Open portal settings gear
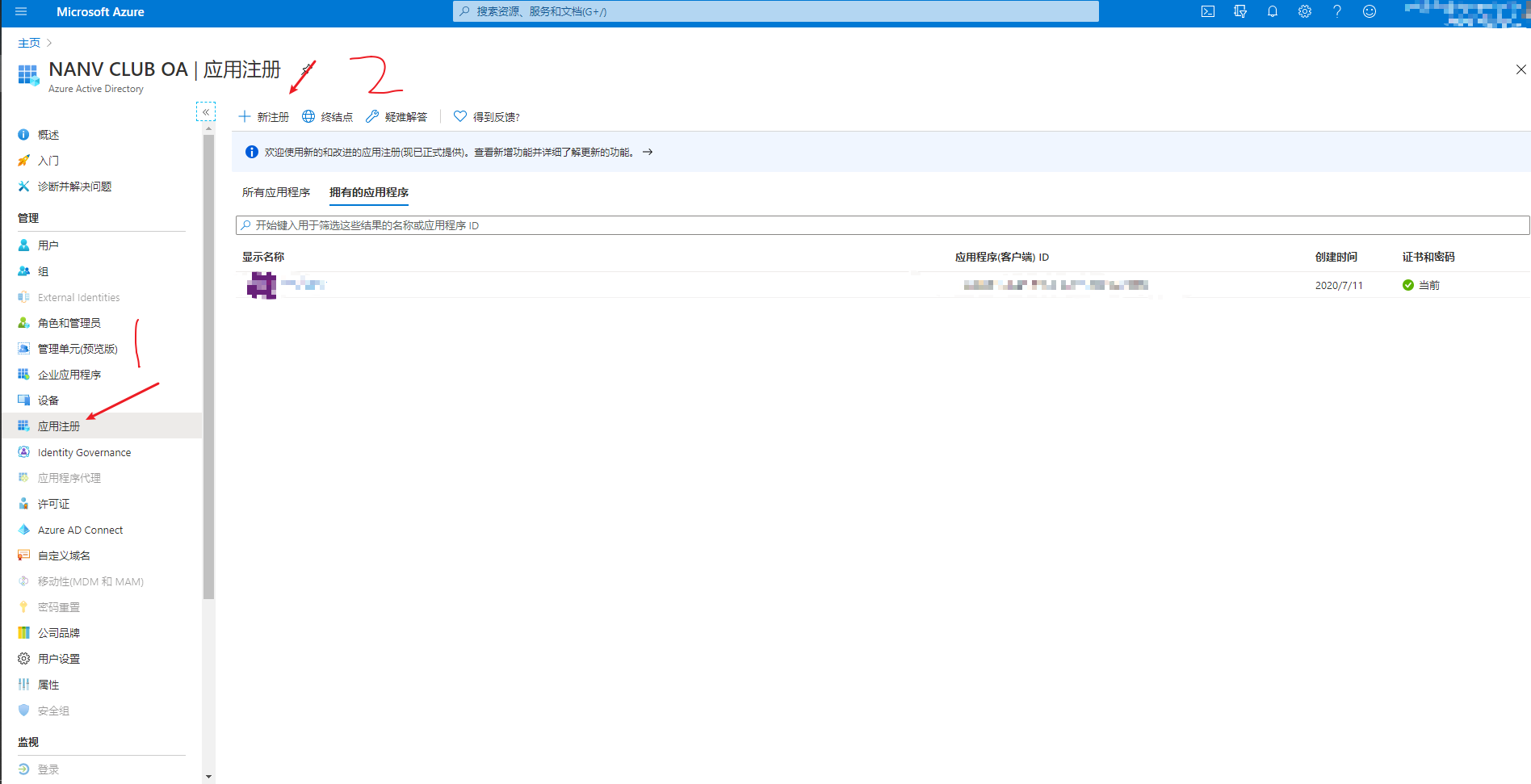The width and height of the screenshot is (1531, 784). click(x=1305, y=11)
